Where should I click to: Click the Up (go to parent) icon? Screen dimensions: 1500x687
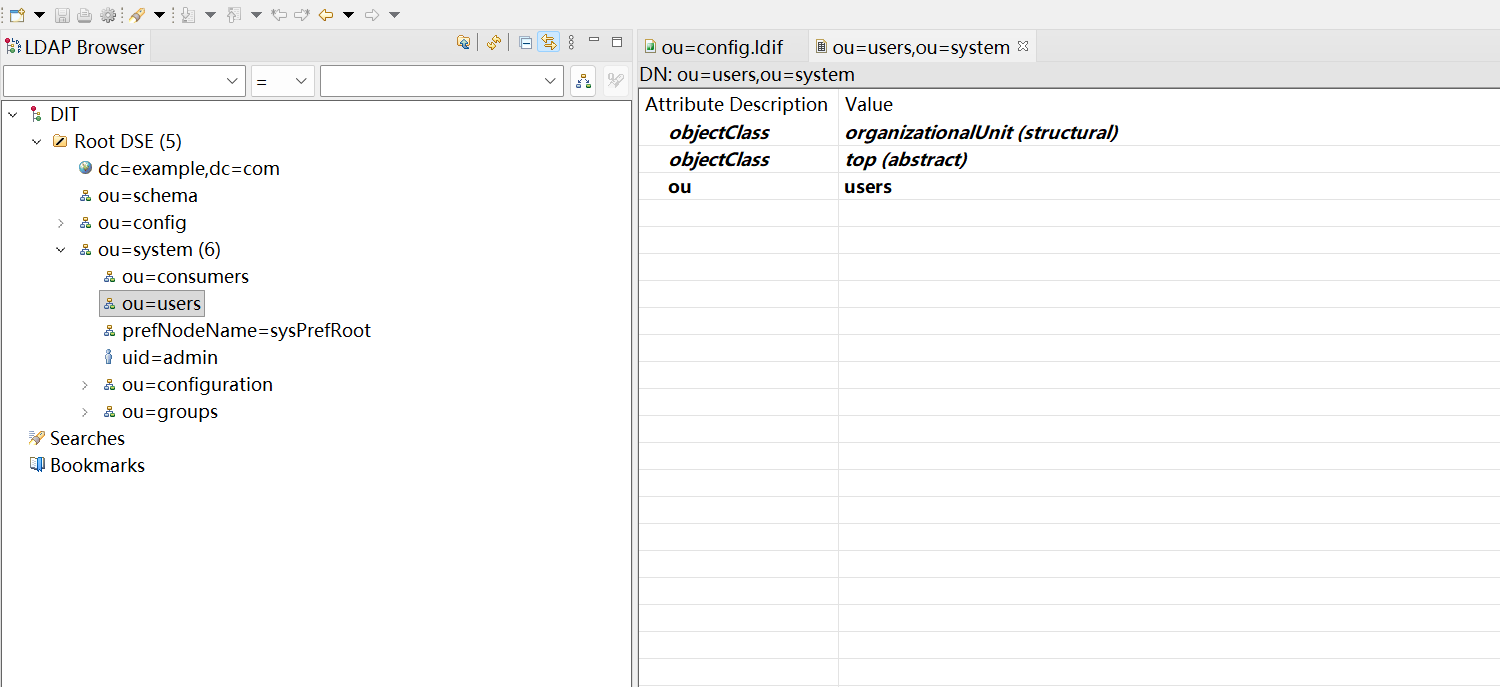pos(464,42)
